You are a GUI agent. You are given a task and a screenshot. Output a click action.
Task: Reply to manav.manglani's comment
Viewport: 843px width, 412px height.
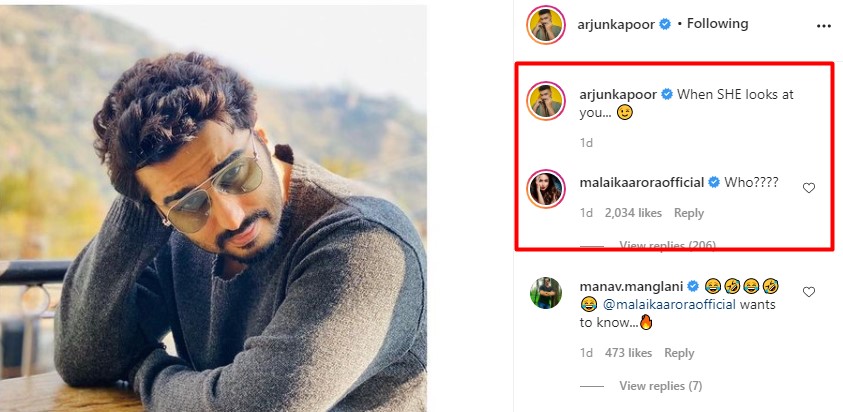pos(679,353)
